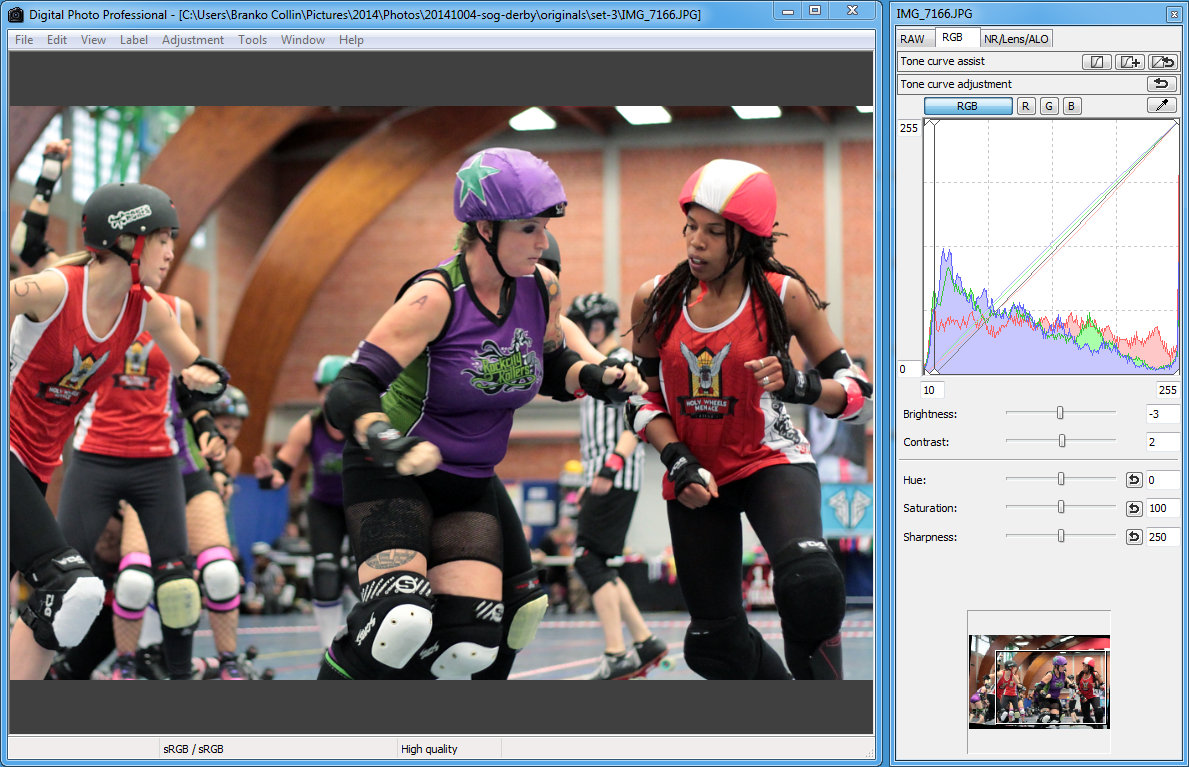Switch the tone curve to G channel

pyautogui.click(x=1049, y=106)
